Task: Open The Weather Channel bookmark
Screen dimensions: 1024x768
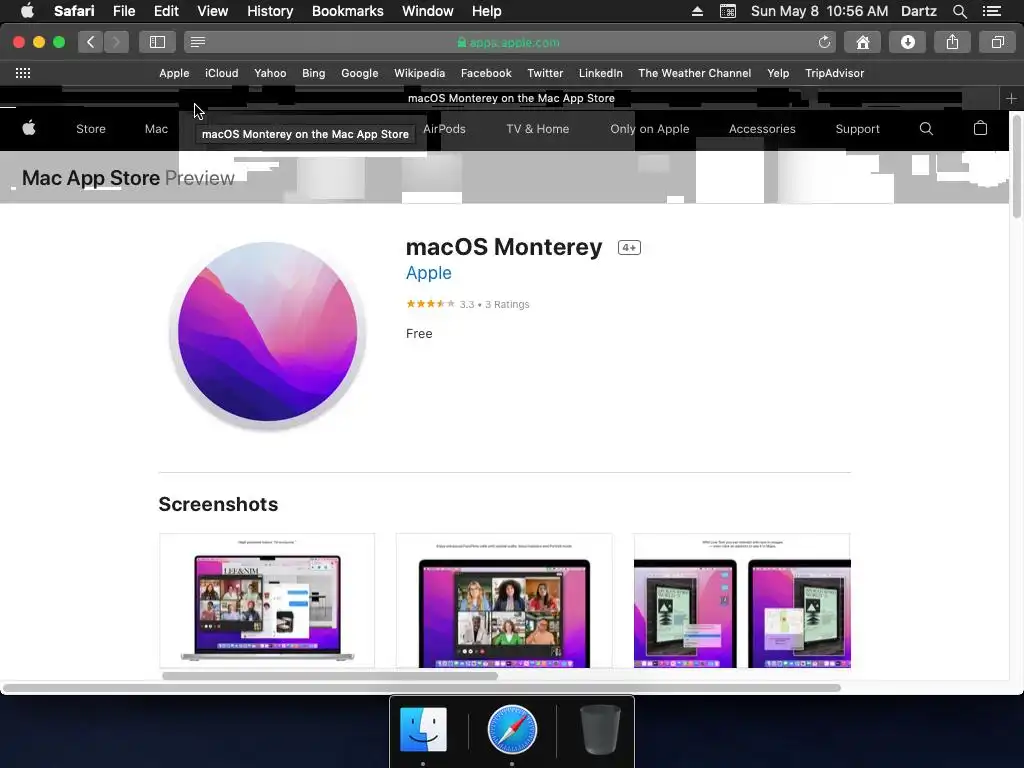Action: tap(695, 73)
